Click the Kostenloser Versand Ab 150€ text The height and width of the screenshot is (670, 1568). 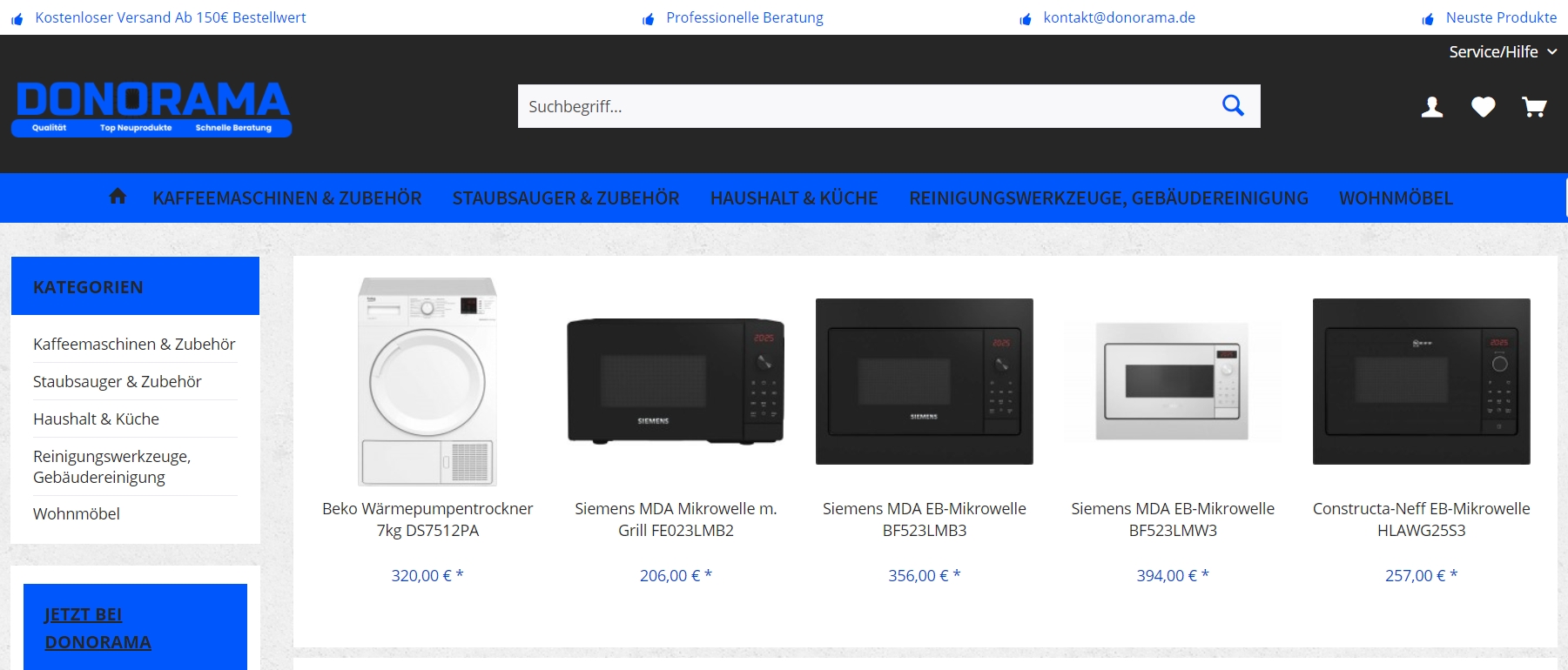(171, 17)
